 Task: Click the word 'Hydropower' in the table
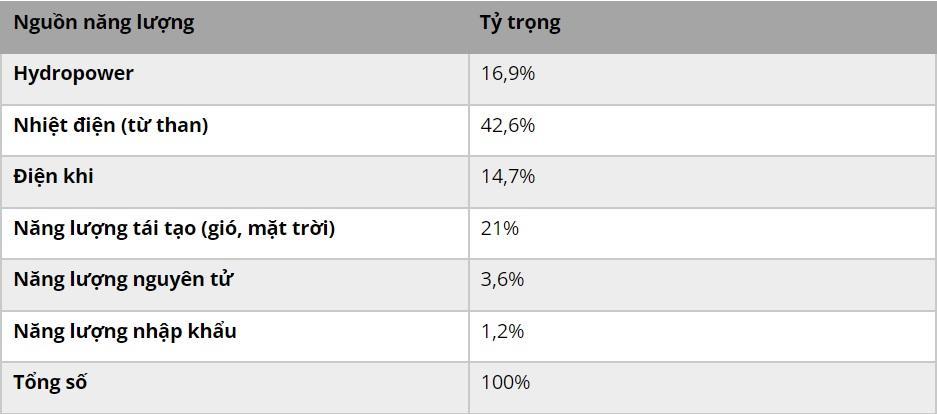point(74,75)
